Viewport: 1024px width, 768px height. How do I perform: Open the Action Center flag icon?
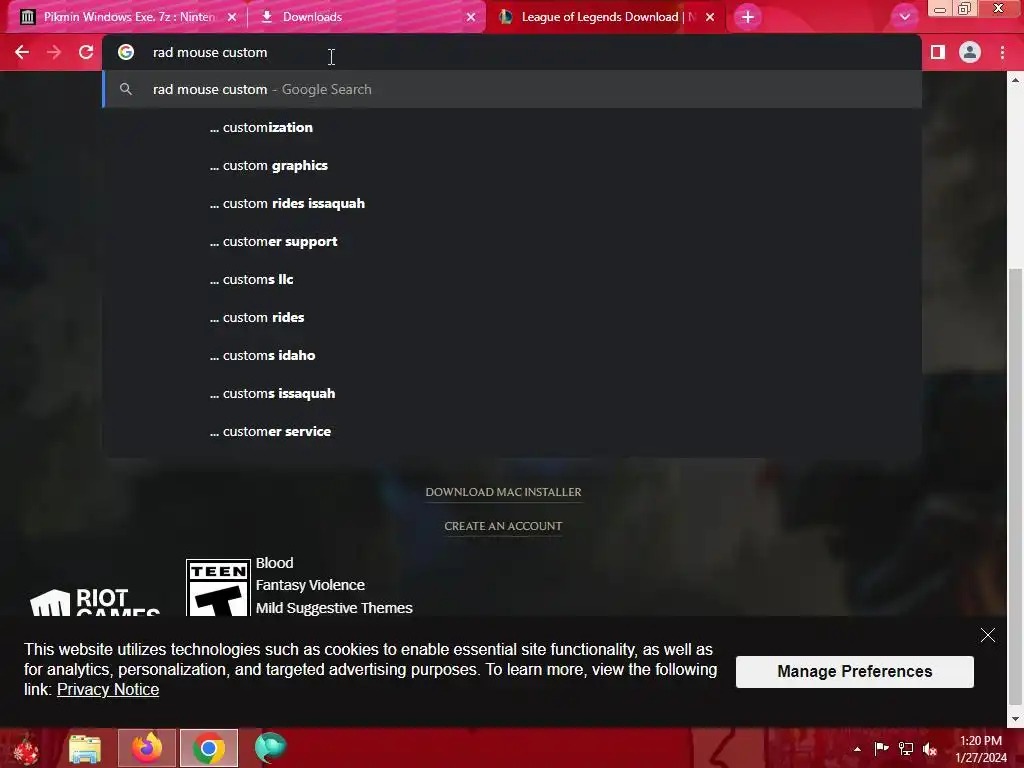pos(881,748)
